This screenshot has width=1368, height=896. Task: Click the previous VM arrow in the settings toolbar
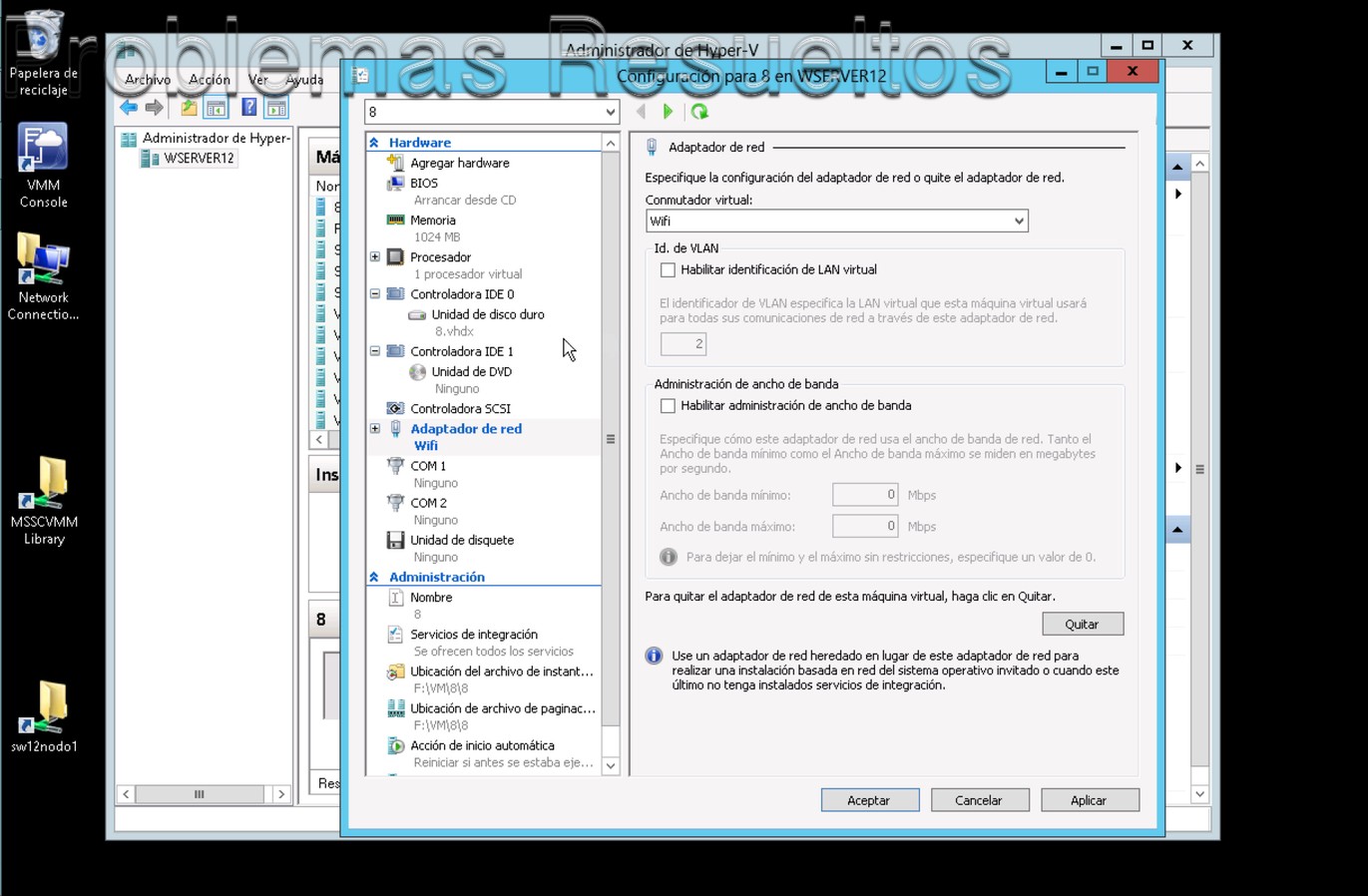[641, 112]
